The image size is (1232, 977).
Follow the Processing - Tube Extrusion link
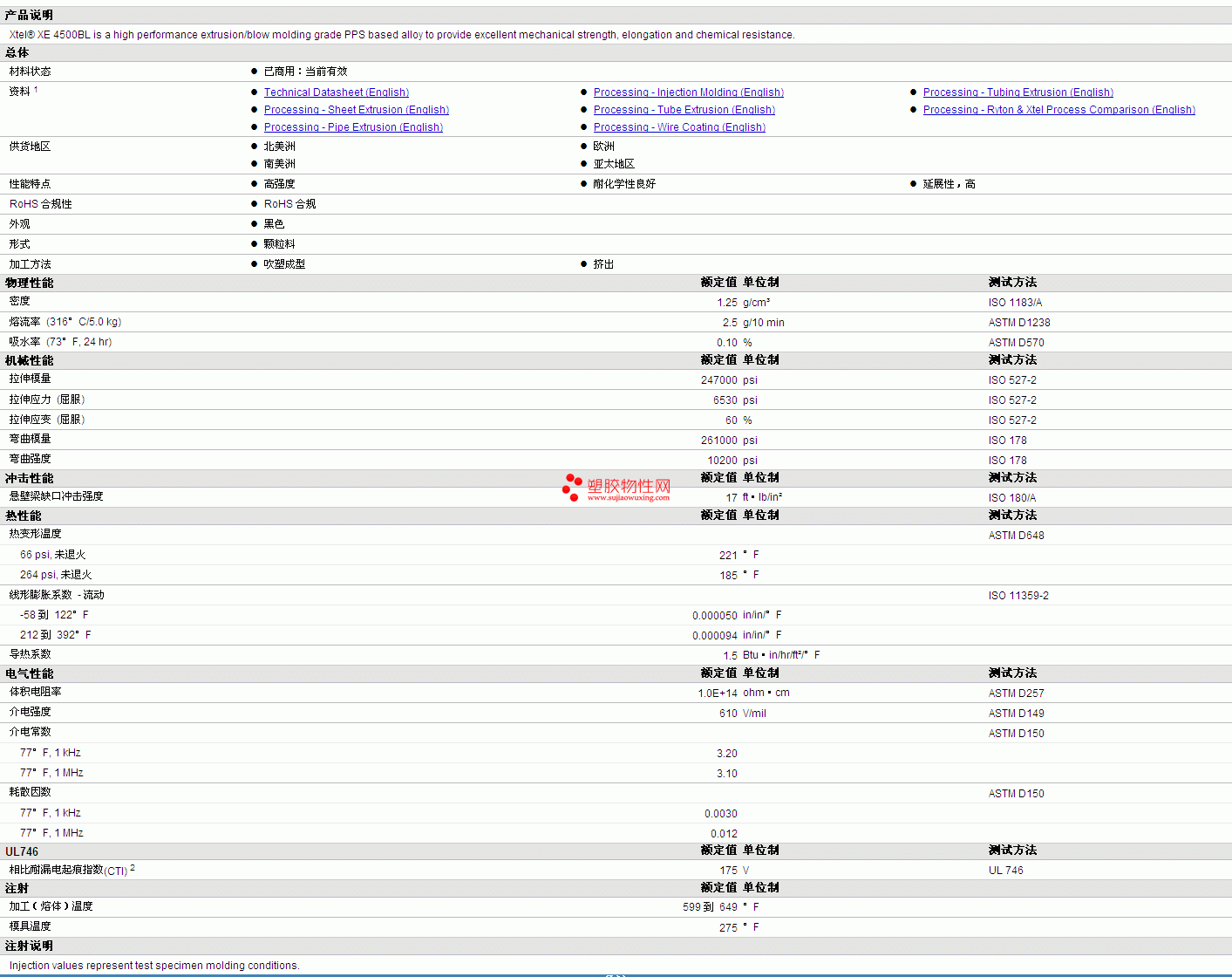684,110
